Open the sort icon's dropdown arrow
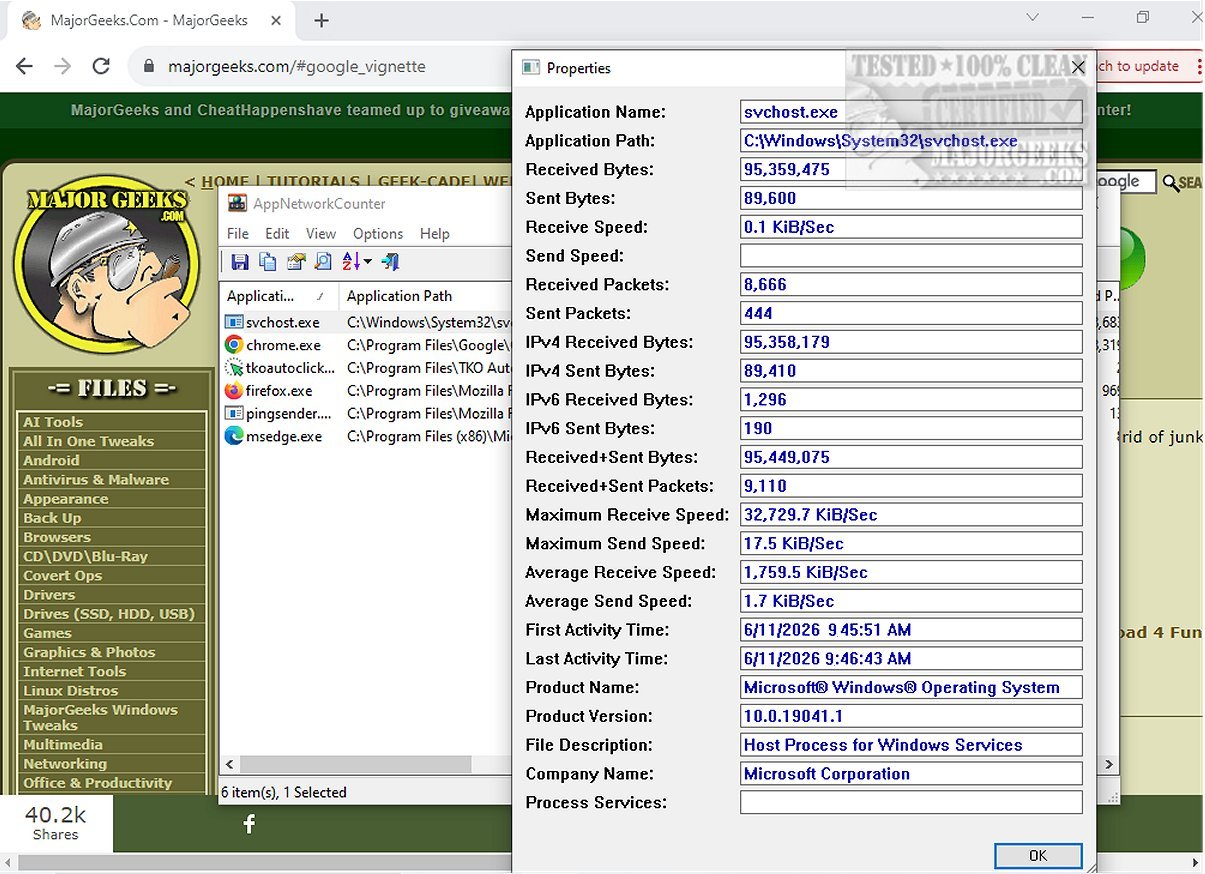This screenshot has height=874, width=1205. click(x=367, y=262)
